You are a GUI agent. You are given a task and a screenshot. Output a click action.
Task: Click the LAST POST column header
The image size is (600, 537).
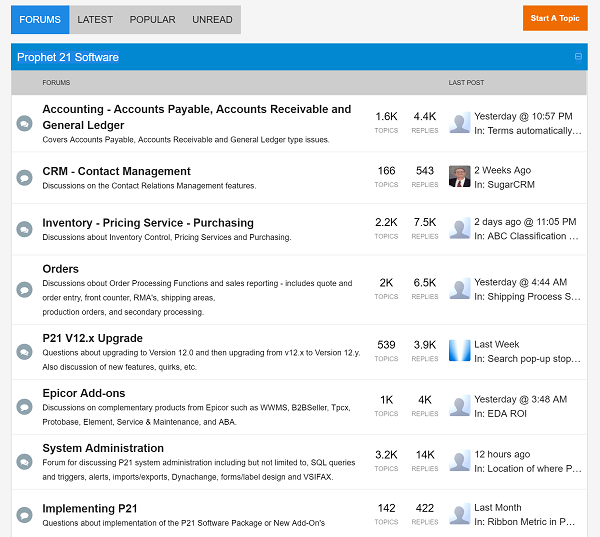pos(466,83)
